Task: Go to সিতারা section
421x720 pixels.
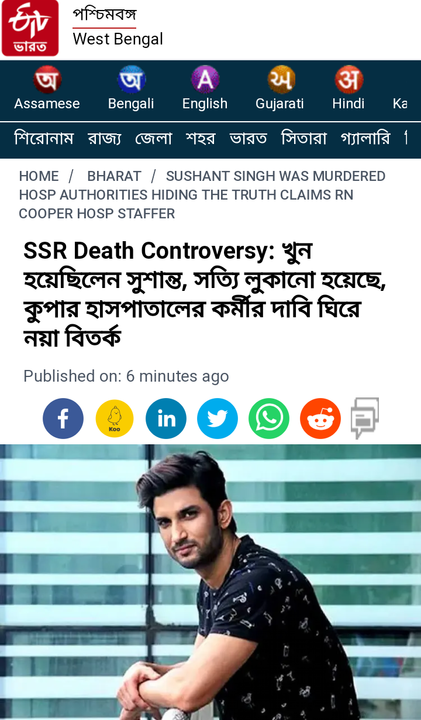Action: pyautogui.click(x=303, y=138)
